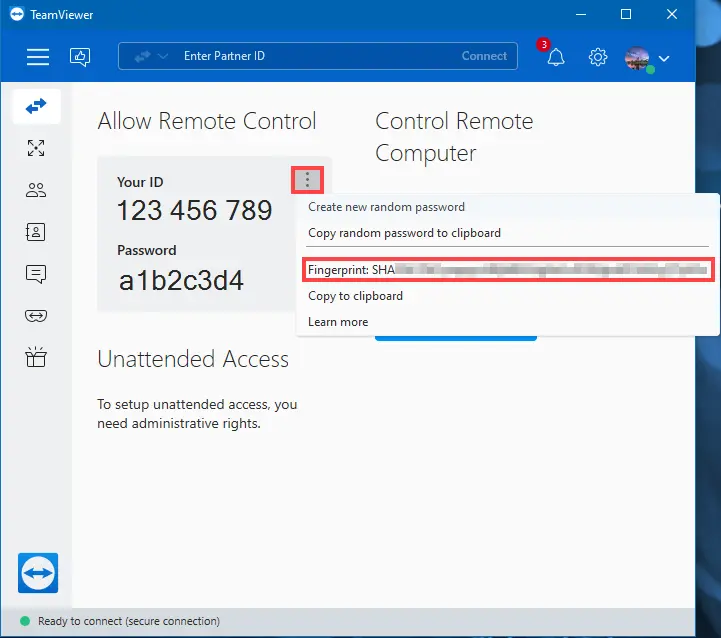Open the Meeting sidebar icon
The width and height of the screenshot is (721, 638).
[x=36, y=190]
